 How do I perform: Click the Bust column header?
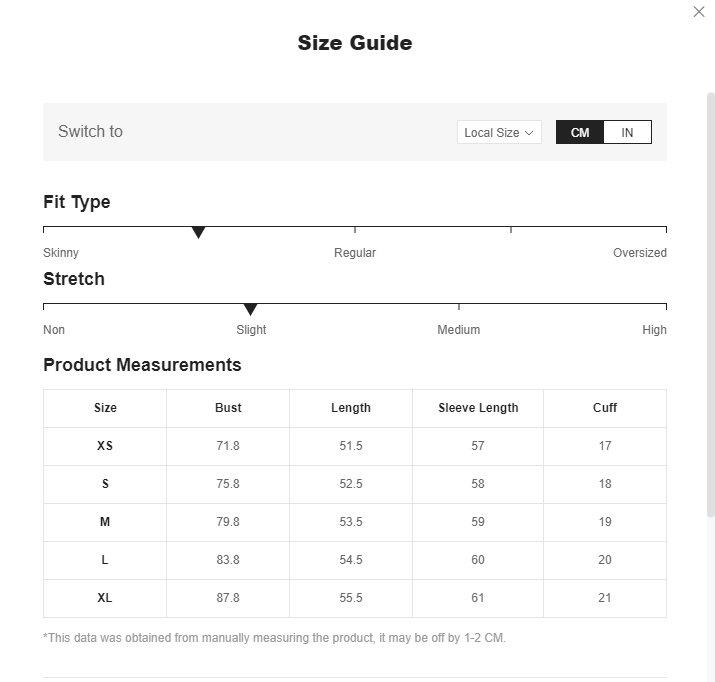[228, 408]
